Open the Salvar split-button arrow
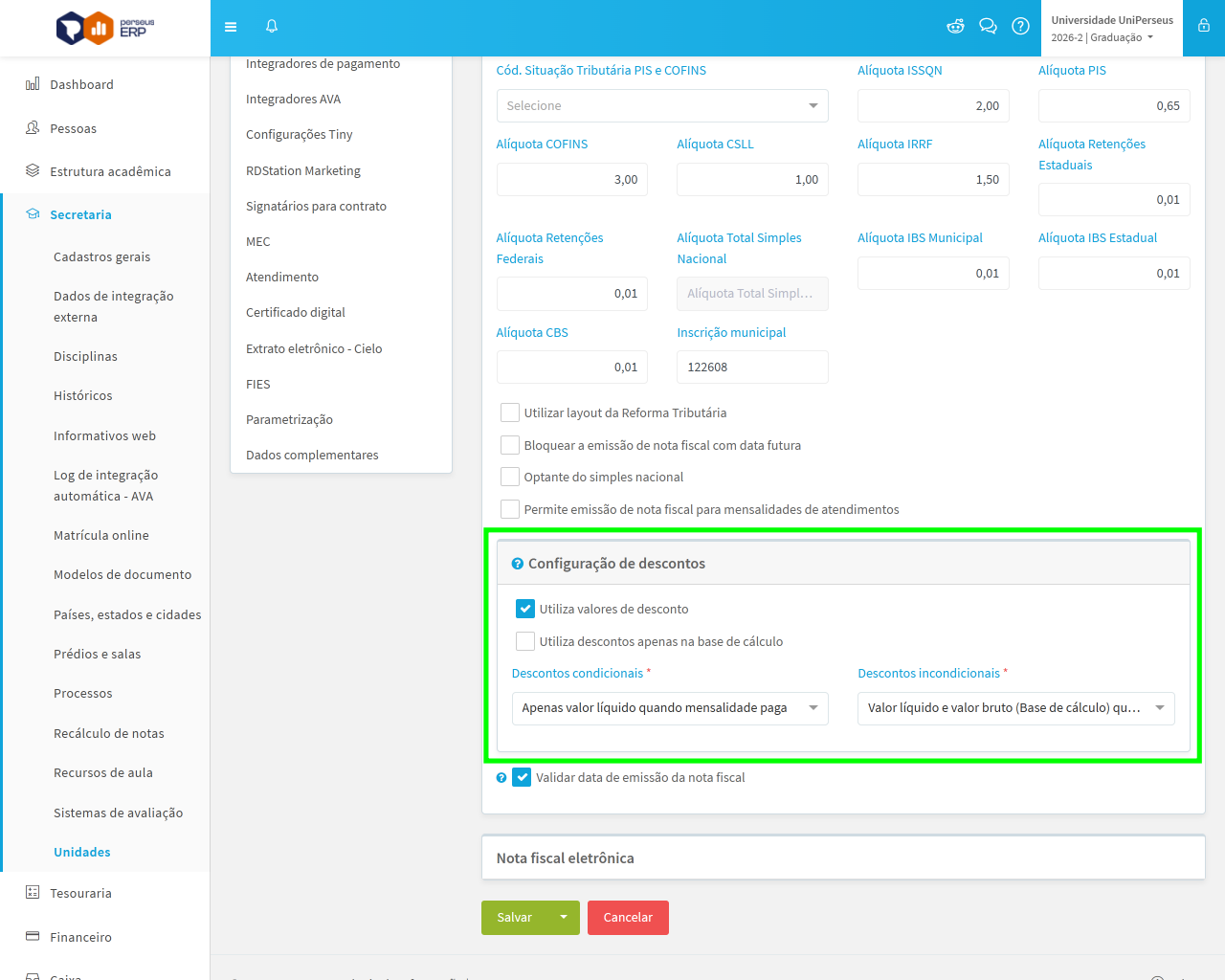The height and width of the screenshot is (980, 1225). click(x=564, y=917)
